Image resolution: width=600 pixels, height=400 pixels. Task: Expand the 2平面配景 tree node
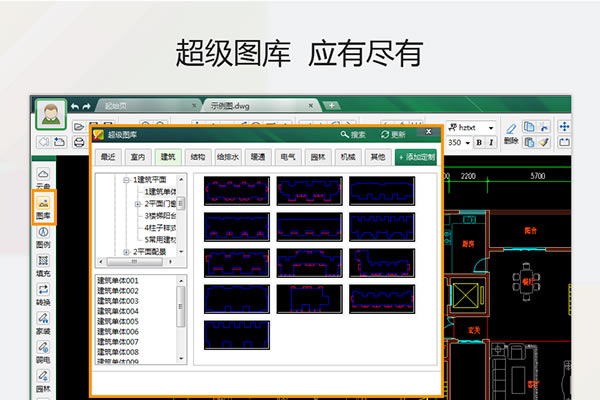pos(126,252)
